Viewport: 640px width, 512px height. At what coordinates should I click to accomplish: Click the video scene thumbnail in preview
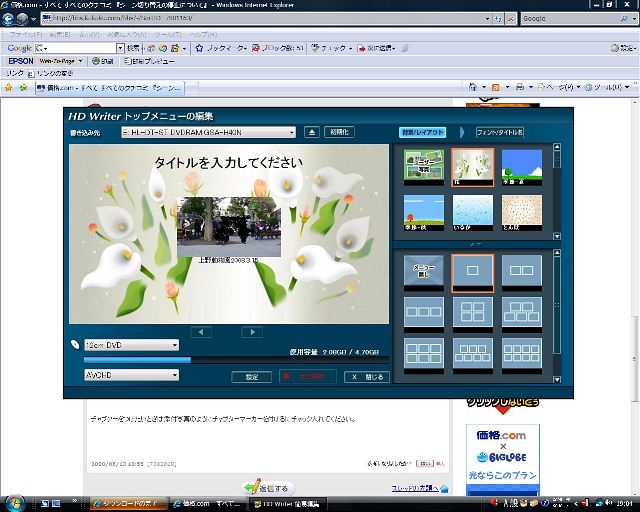click(x=229, y=227)
